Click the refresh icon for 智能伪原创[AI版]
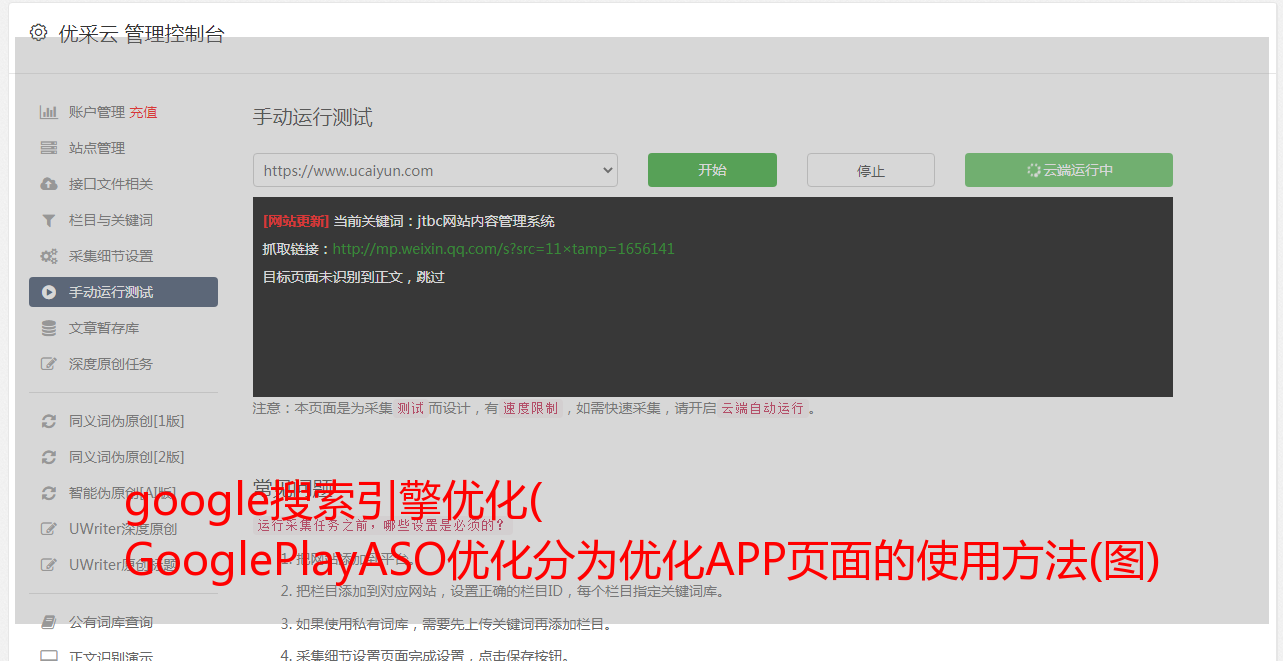1283x661 pixels. [48, 493]
